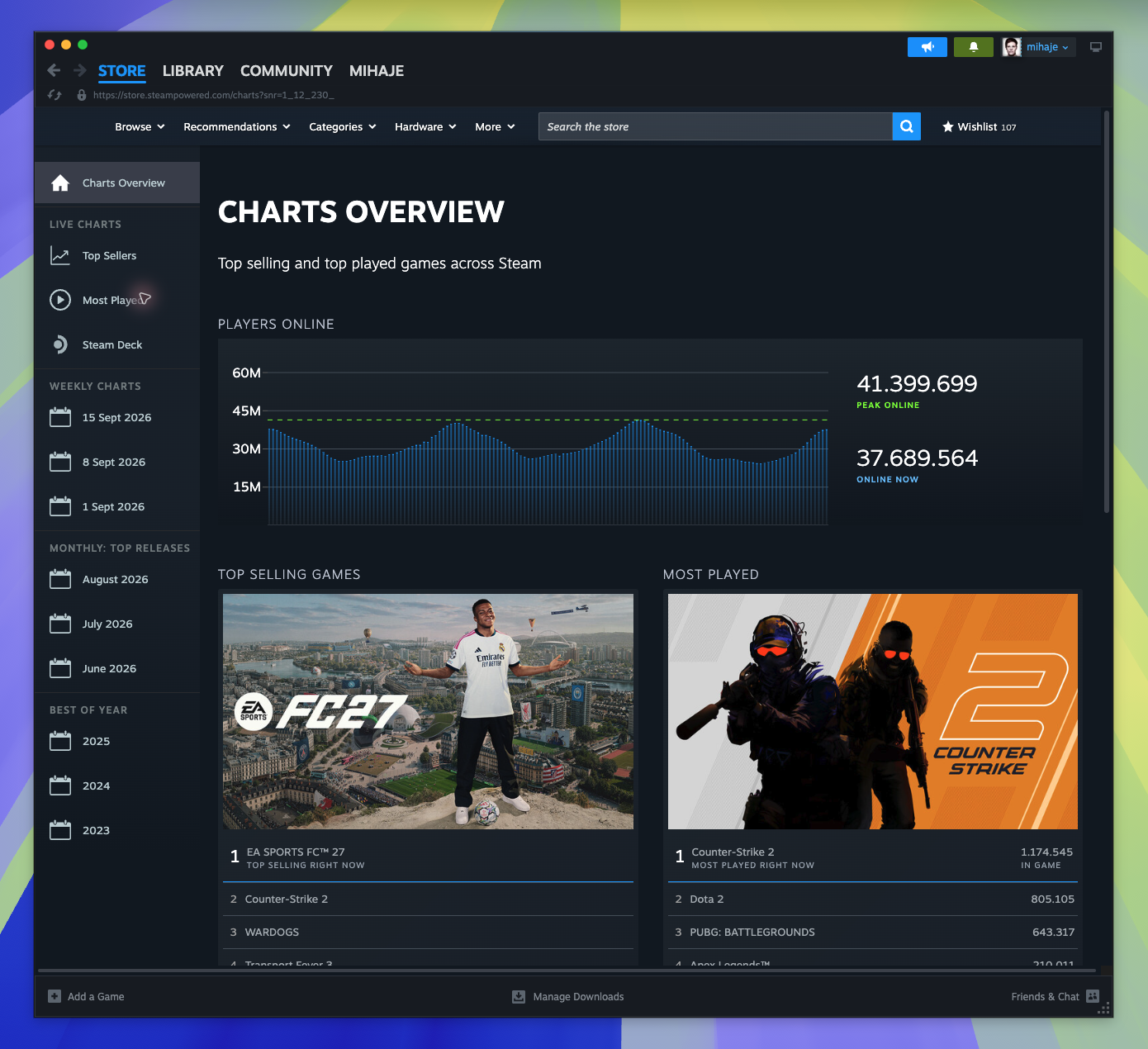Image resolution: width=1148 pixels, height=1049 pixels.
Task: Click the Big Picture monitor icon
Action: [x=1096, y=47]
